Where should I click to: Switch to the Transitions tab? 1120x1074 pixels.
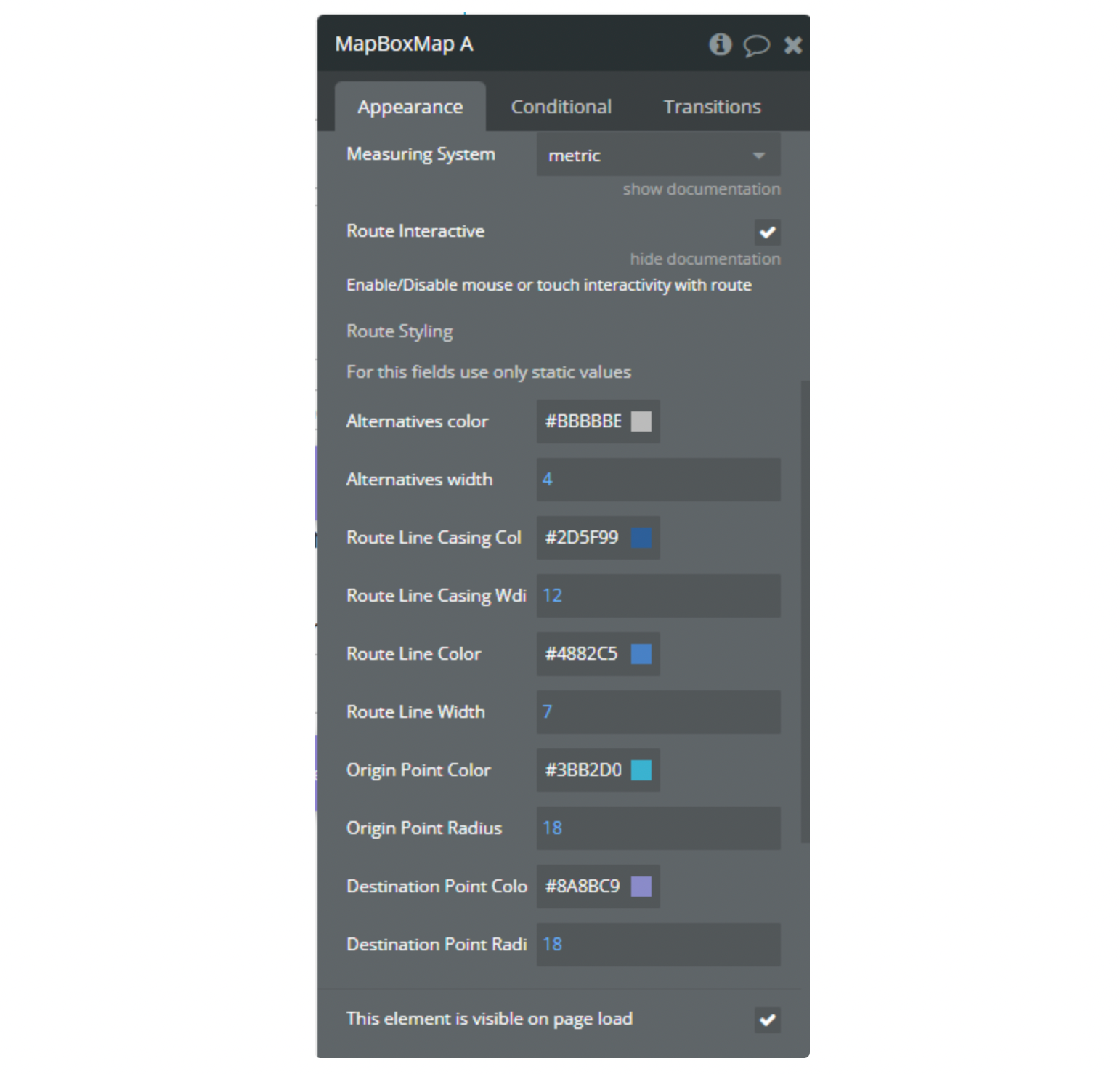point(711,106)
